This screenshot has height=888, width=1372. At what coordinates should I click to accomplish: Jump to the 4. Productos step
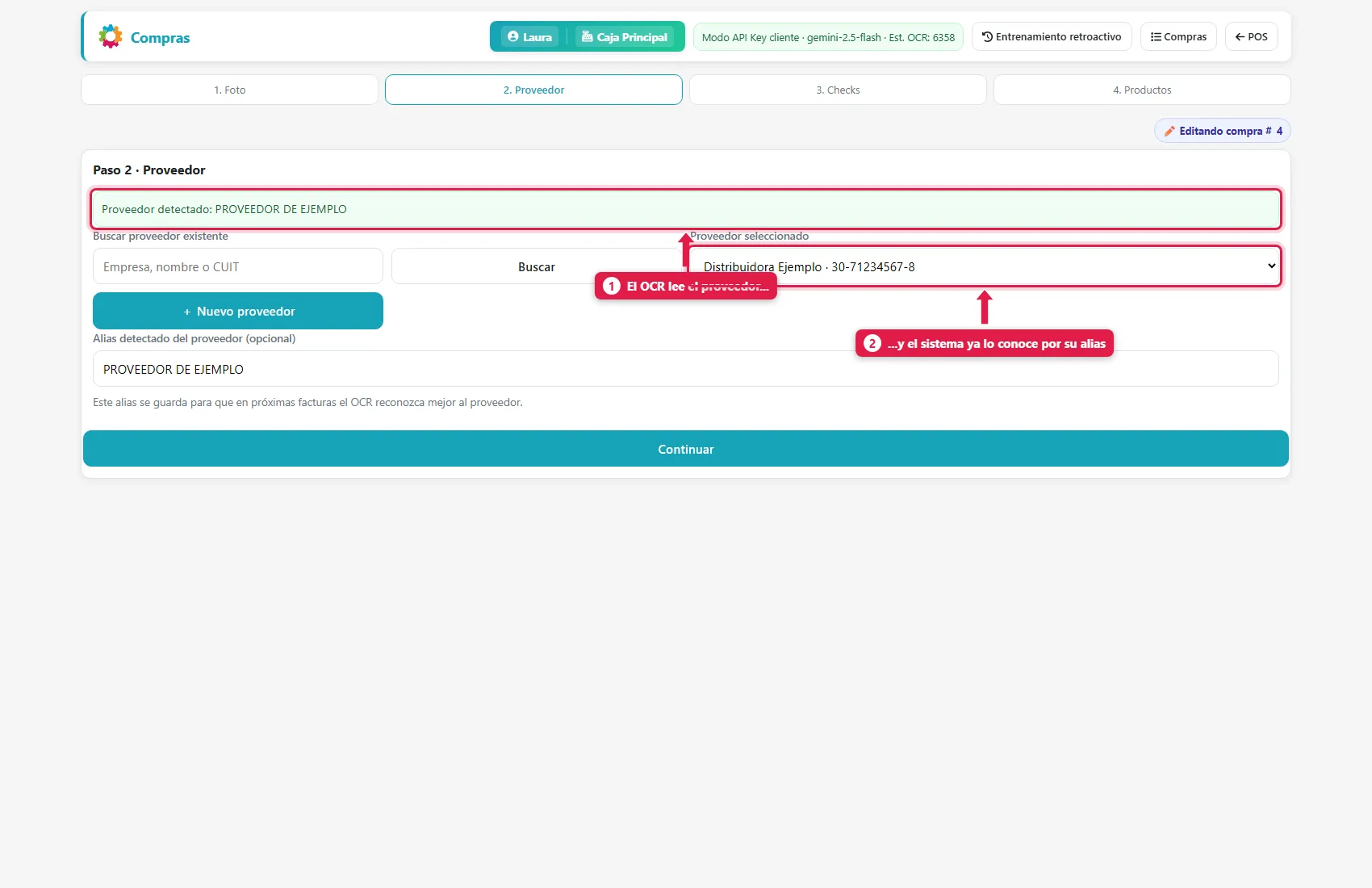1142,90
